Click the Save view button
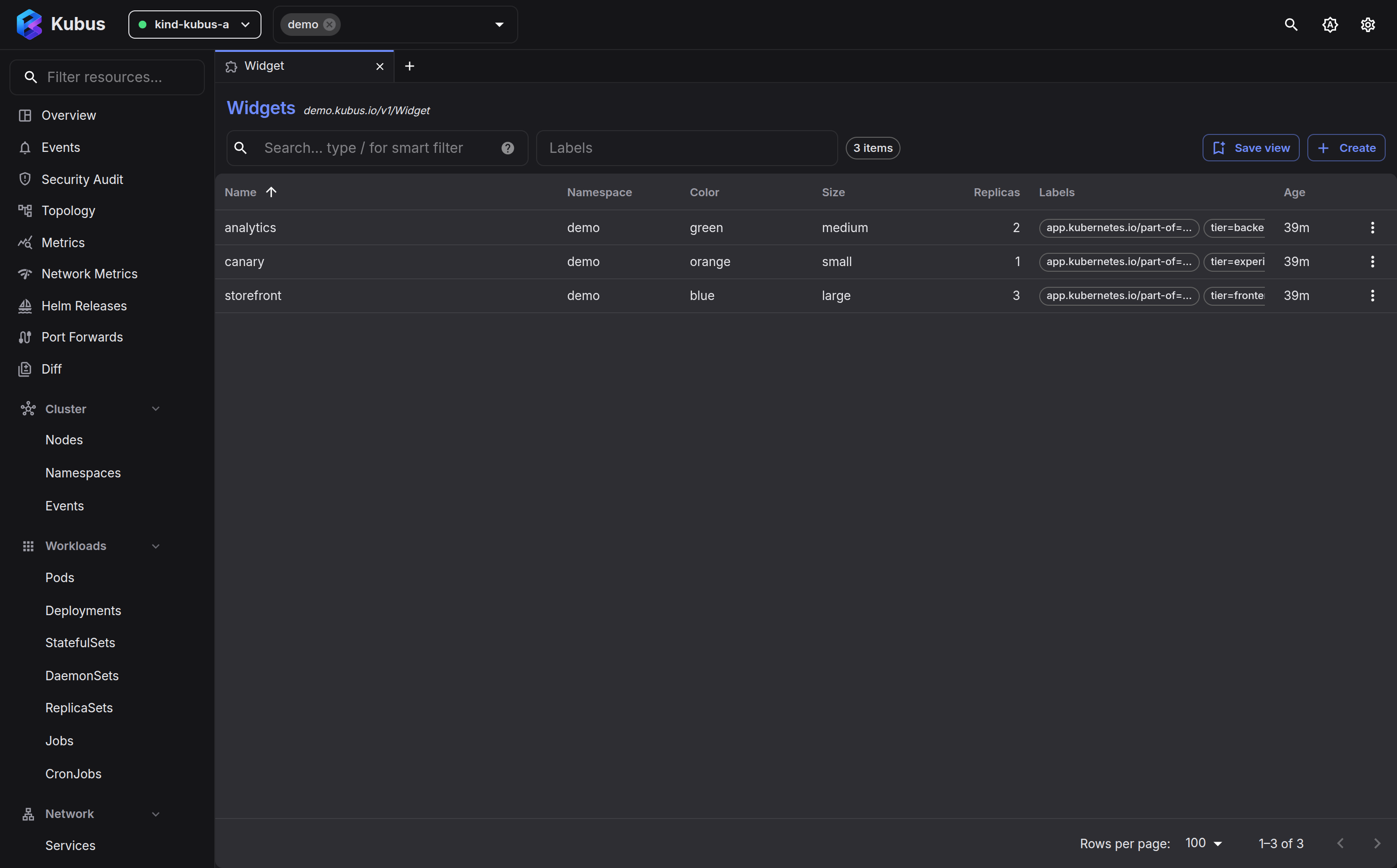1397x868 pixels. pos(1251,148)
